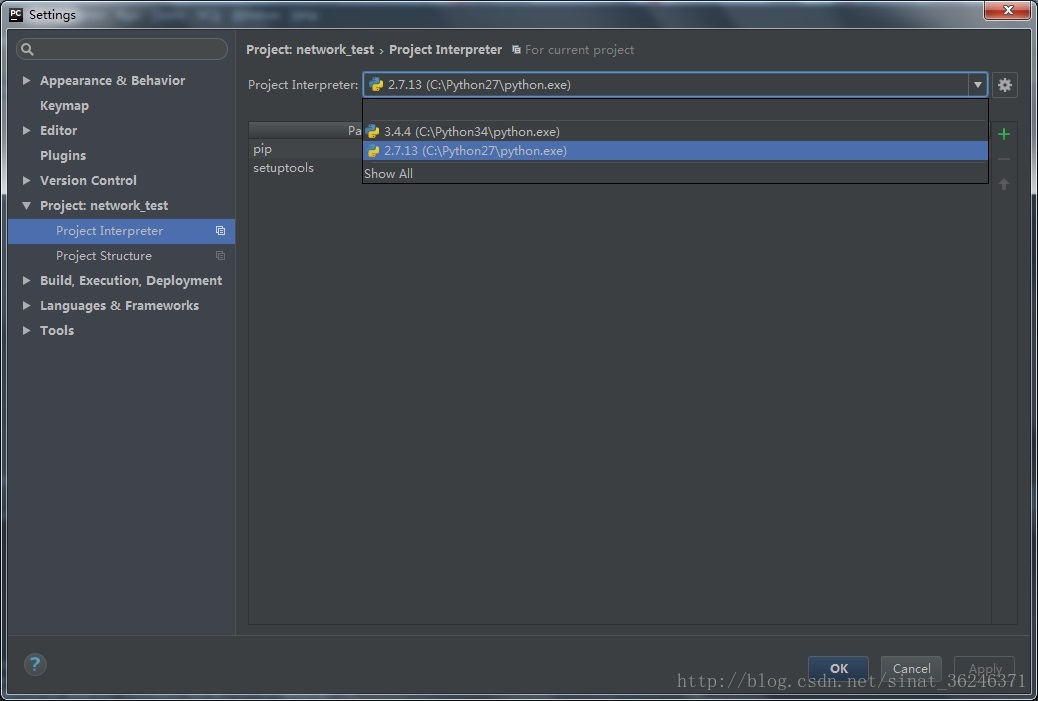Open the Keymap settings page

coord(64,105)
